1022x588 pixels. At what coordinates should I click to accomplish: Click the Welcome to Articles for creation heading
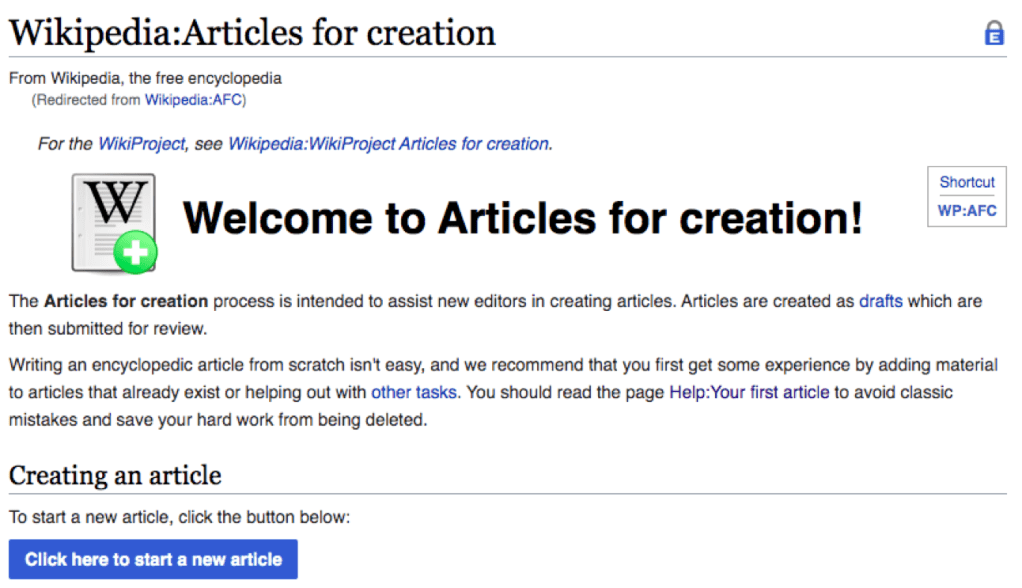point(522,218)
